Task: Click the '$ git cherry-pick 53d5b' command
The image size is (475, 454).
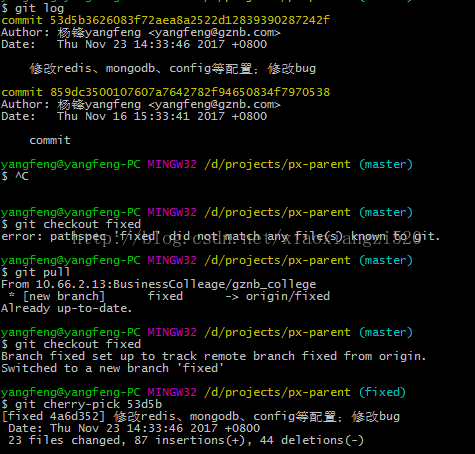Action: click(x=82, y=404)
